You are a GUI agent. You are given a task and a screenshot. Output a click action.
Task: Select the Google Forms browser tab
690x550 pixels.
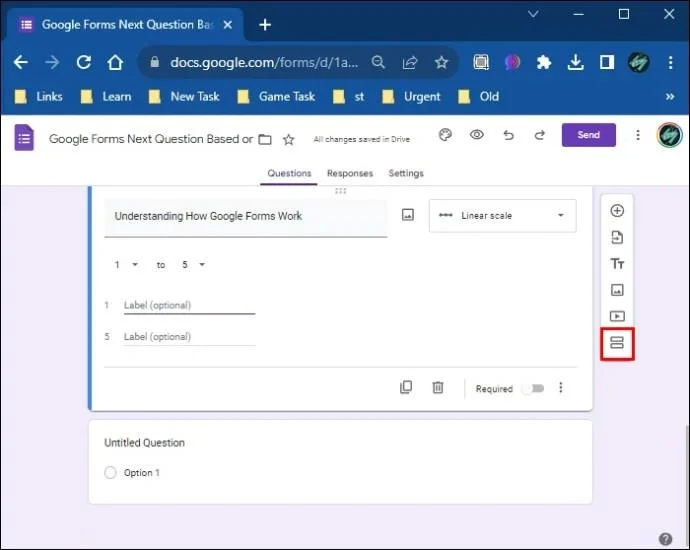tap(125, 25)
